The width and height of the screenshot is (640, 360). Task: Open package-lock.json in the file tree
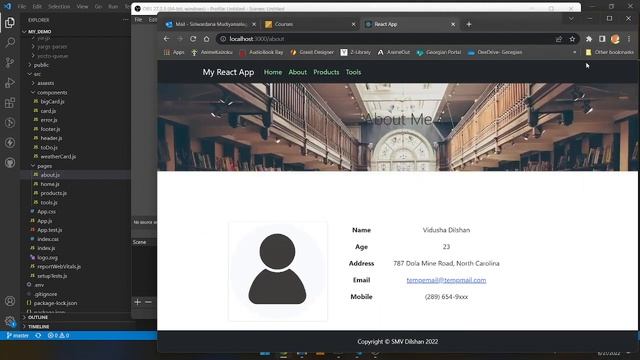click(x=55, y=303)
